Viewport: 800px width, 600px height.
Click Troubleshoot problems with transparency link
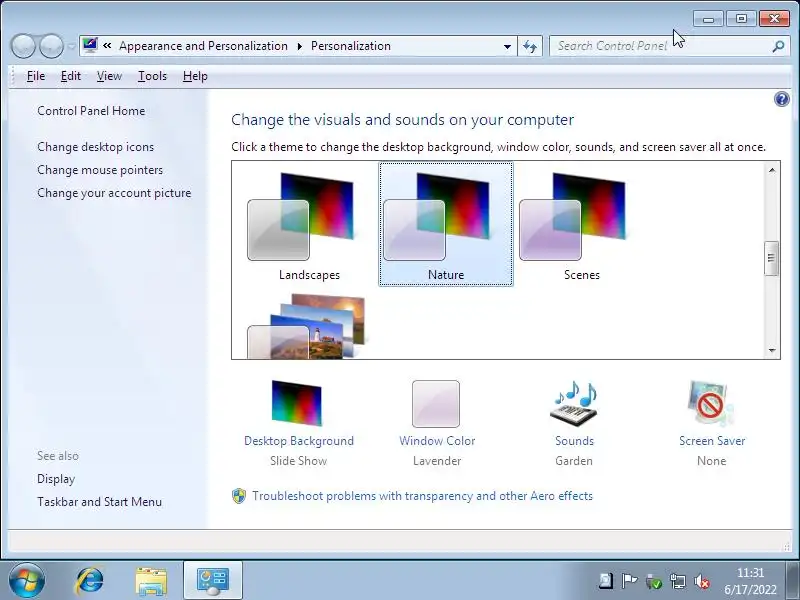(422, 496)
